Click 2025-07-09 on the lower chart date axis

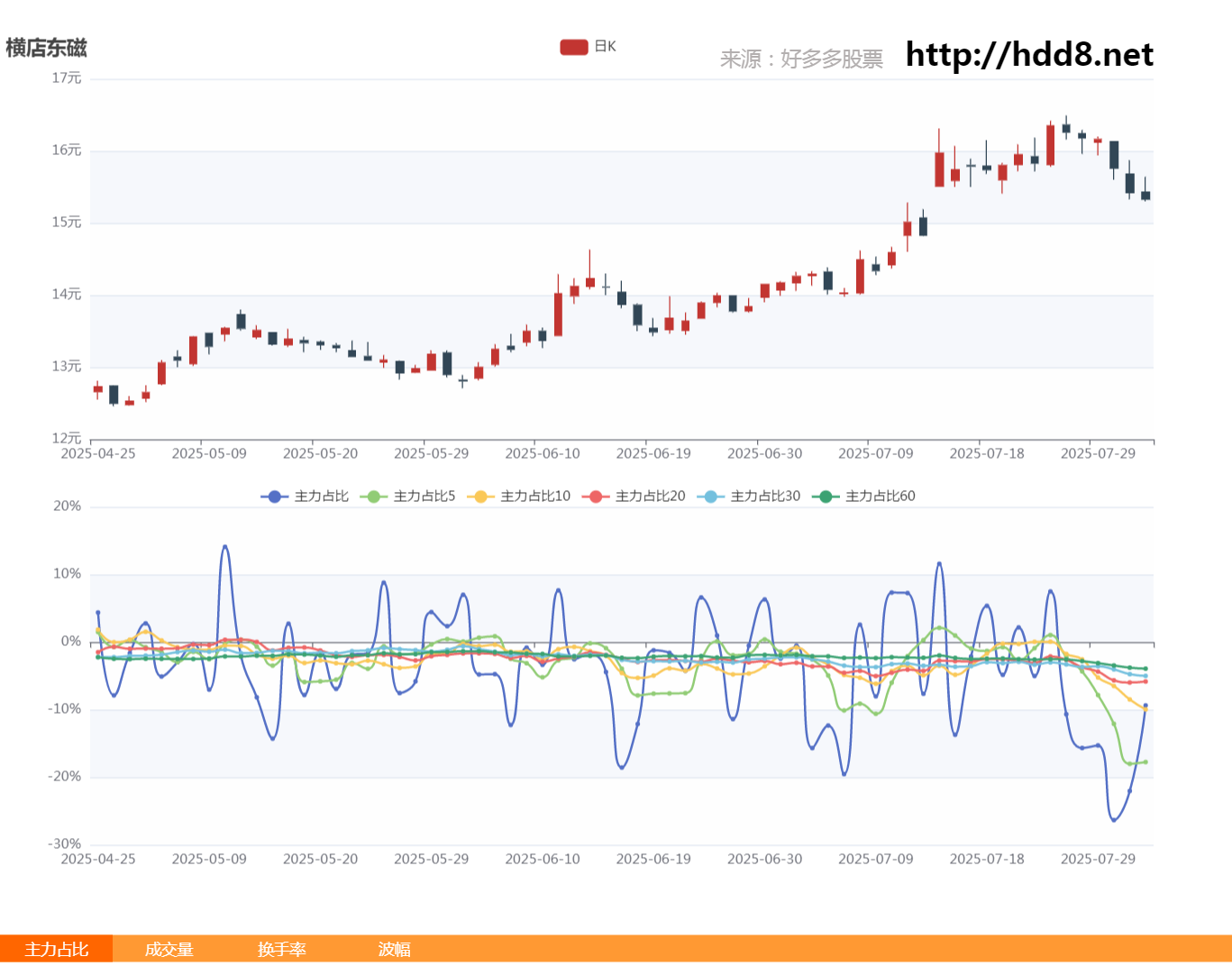876,859
